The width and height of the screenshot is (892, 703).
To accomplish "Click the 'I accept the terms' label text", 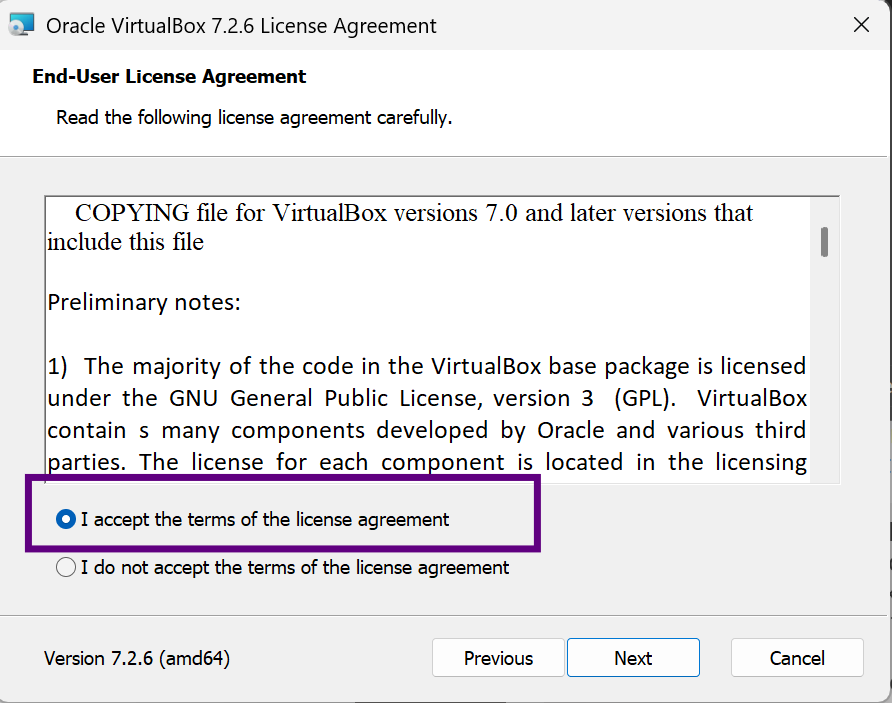I will coord(265,520).
